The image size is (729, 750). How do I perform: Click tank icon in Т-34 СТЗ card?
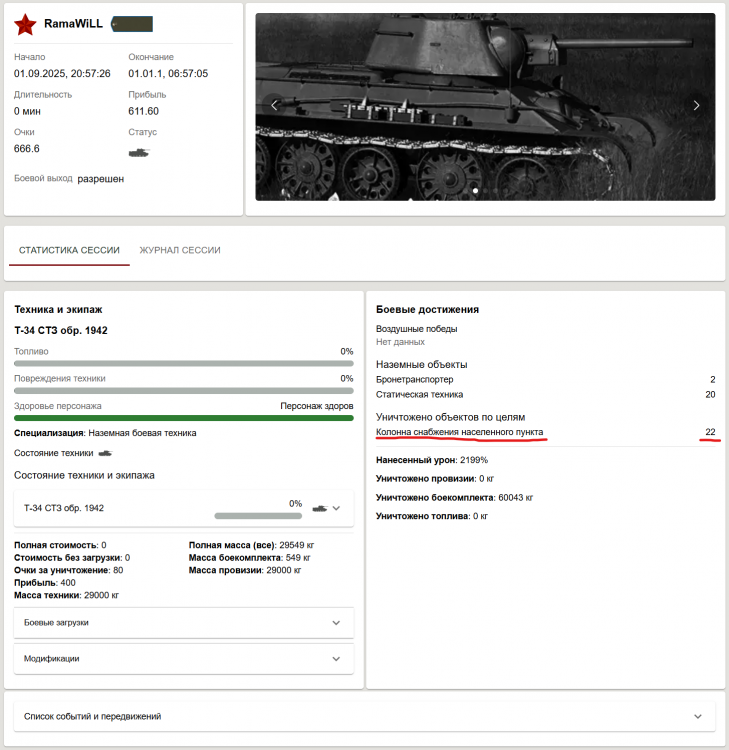click(320, 508)
